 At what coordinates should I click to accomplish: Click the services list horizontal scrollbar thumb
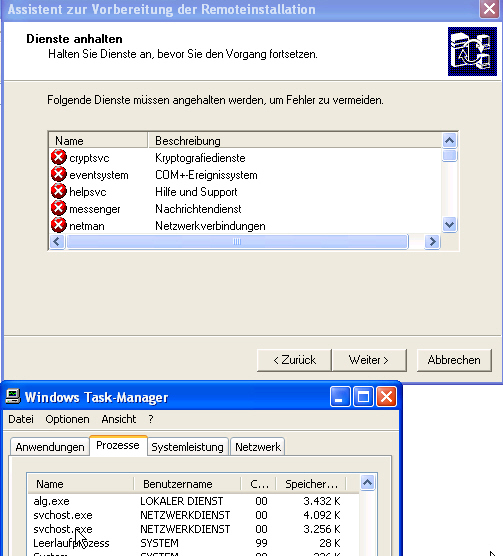click(x=237, y=241)
